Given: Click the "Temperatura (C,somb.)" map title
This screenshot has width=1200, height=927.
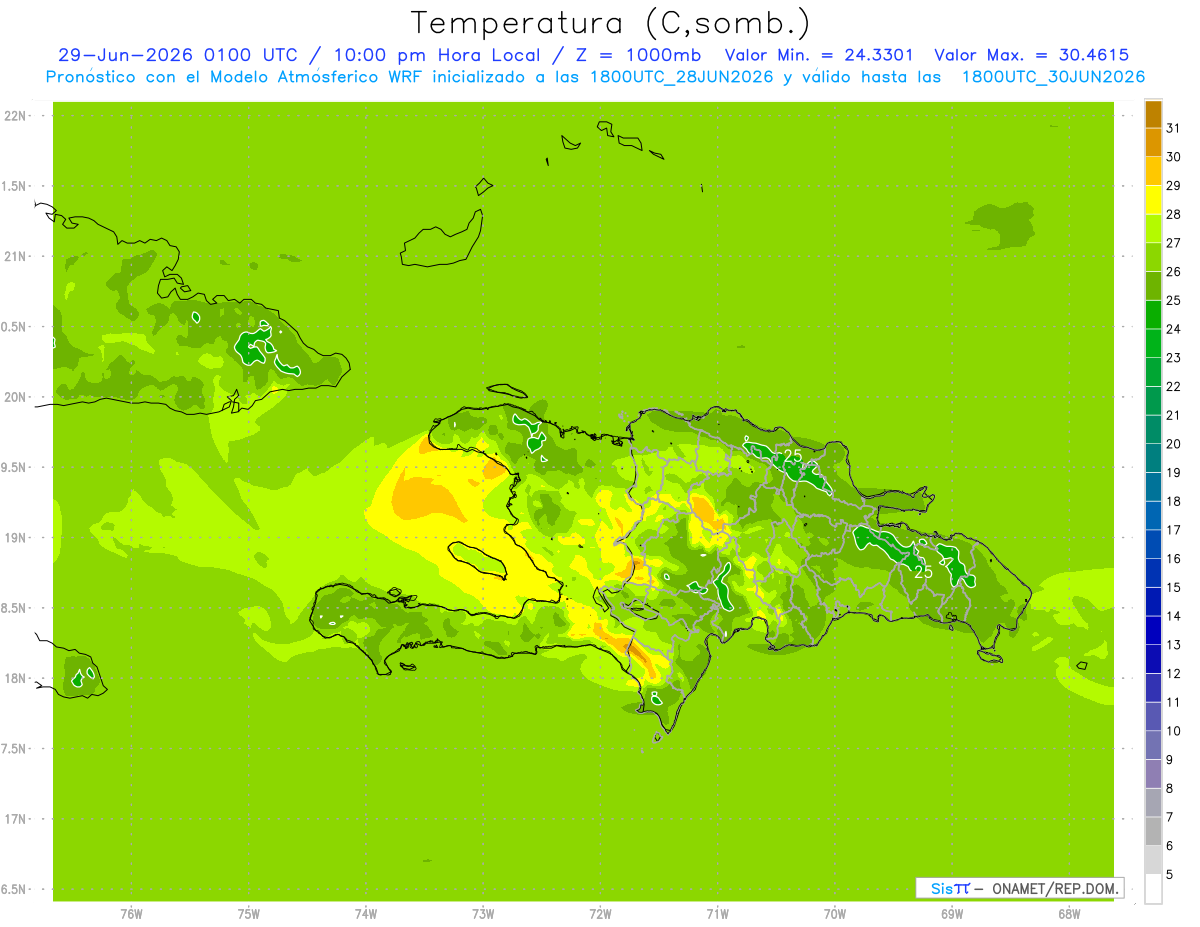Looking at the screenshot, I should pos(611,23).
